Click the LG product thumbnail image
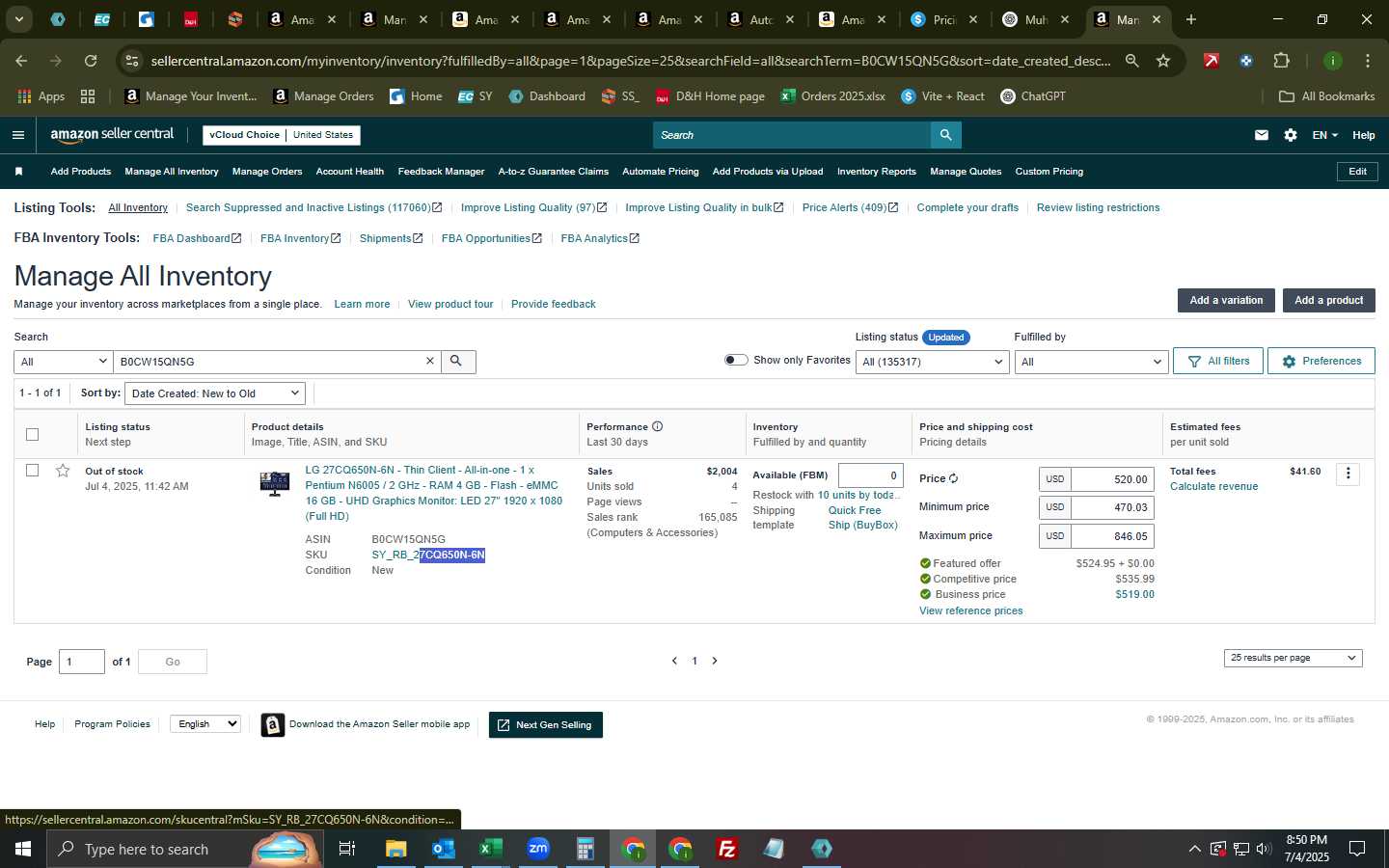 (275, 482)
